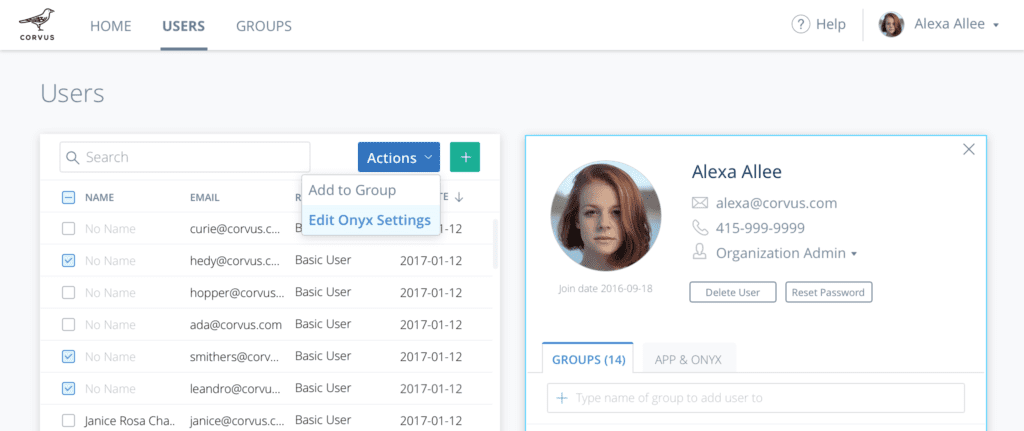Click the Join date 2016-09-18 text
This screenshot has width=1024, height=431.
pos(605,288)
